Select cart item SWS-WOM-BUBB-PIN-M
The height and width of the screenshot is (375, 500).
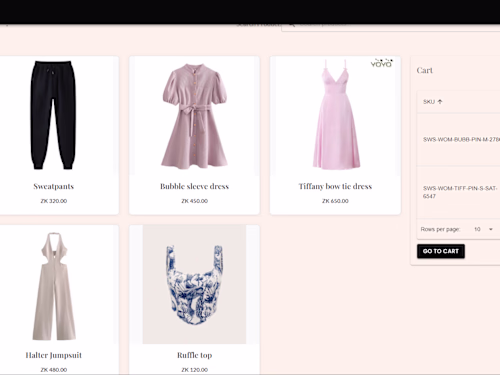[461, 139]
